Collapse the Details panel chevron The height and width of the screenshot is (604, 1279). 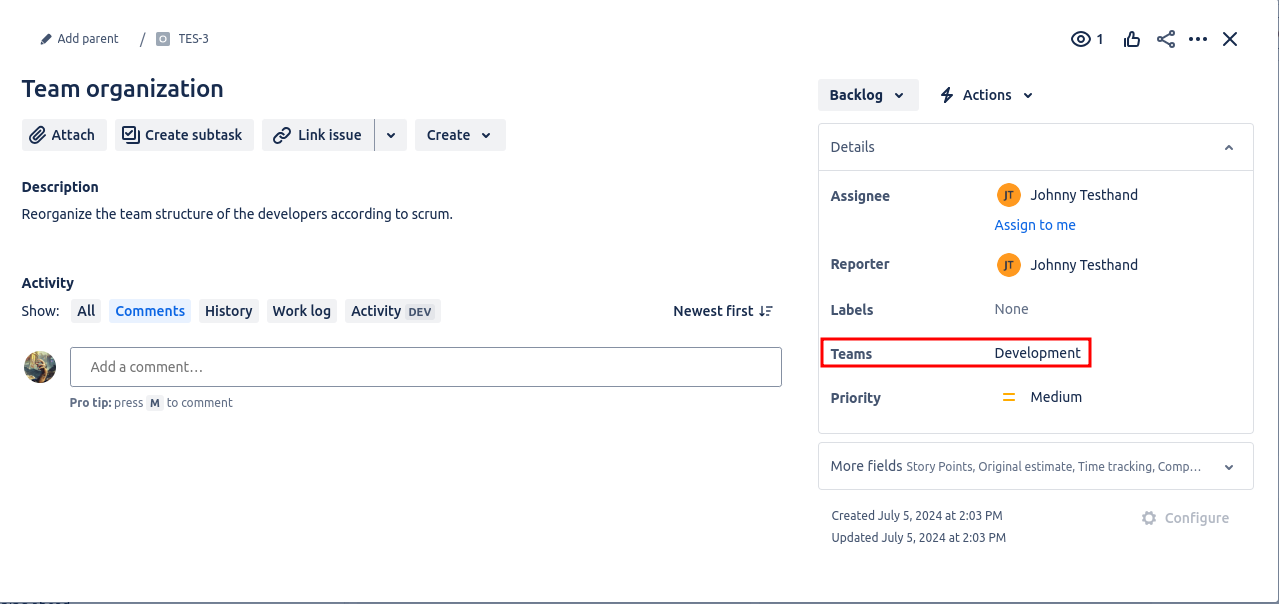tap(1229, 147)
